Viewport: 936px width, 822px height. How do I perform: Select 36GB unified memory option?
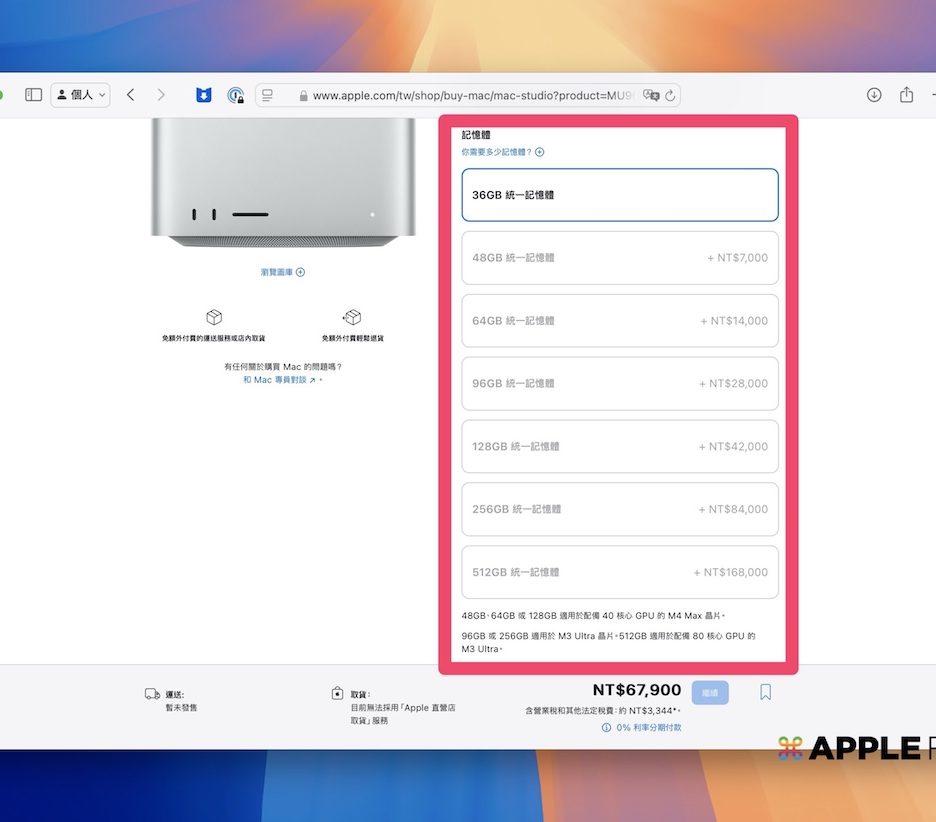point(619,195)
